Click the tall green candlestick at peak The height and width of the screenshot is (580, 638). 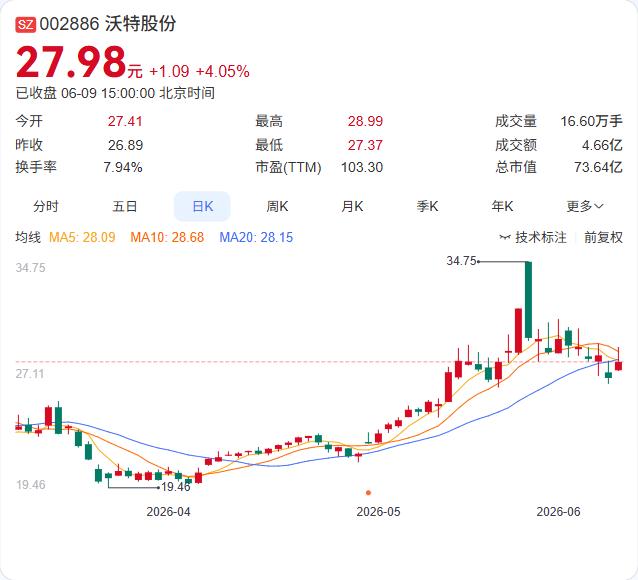[x=528, y=300]
